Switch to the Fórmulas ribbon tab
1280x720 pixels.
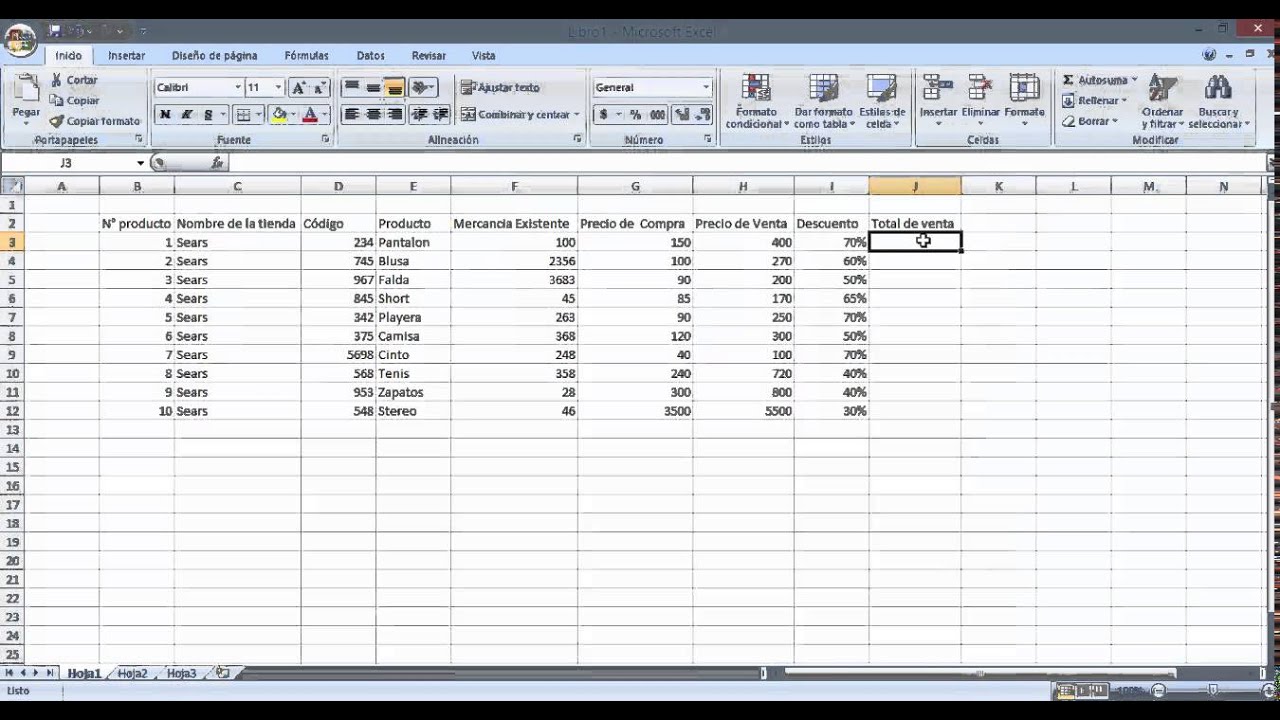click(306, 56)
